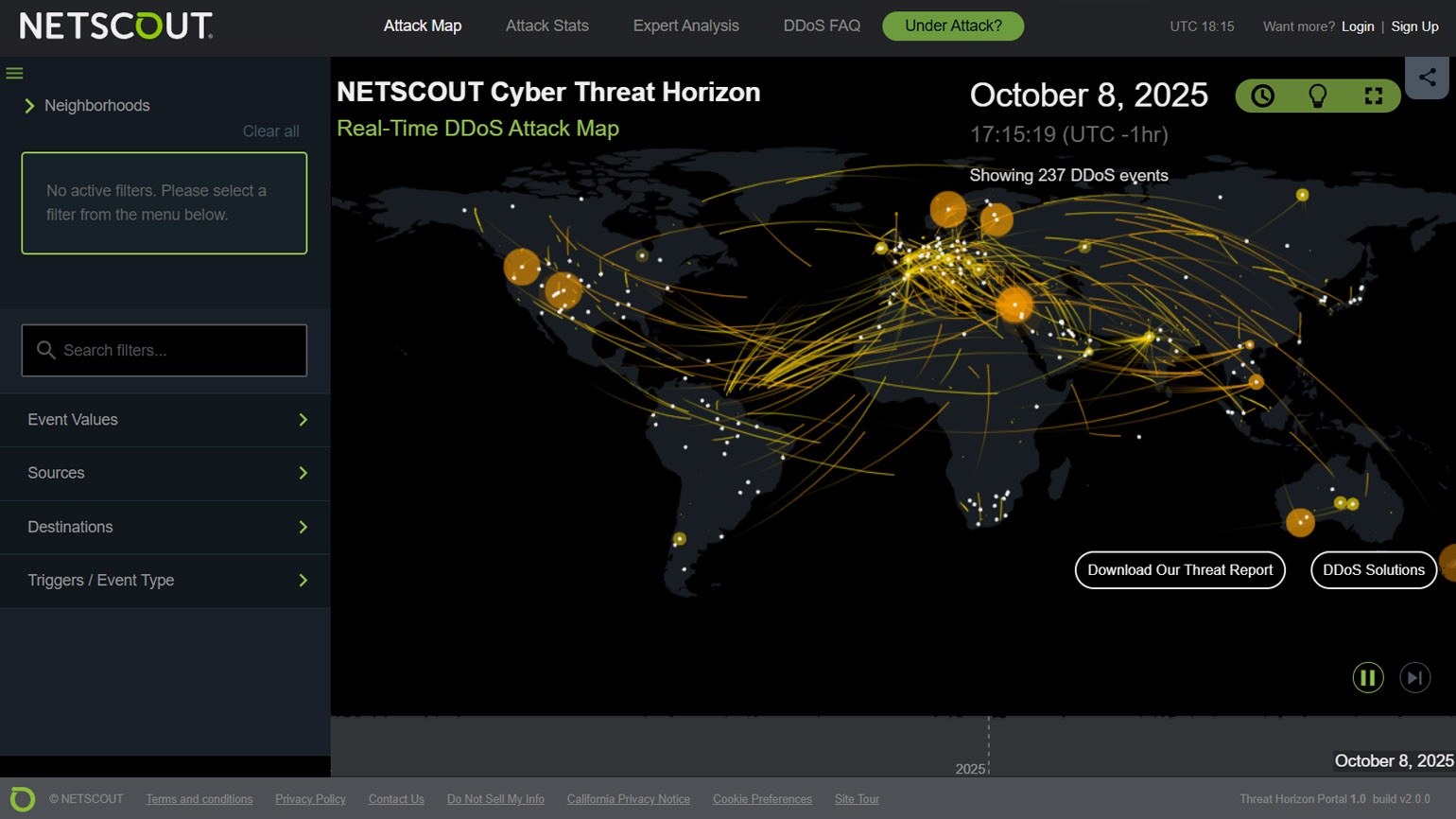
Task: Open the Triggers / Event Type filter
Action: pos(165,581)
